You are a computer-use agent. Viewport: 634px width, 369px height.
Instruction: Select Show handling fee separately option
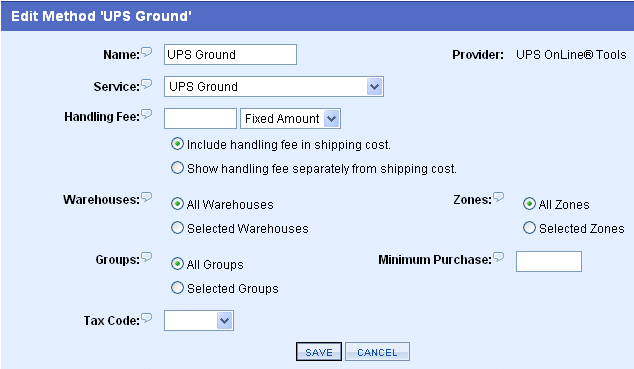[x=177, y=168]
